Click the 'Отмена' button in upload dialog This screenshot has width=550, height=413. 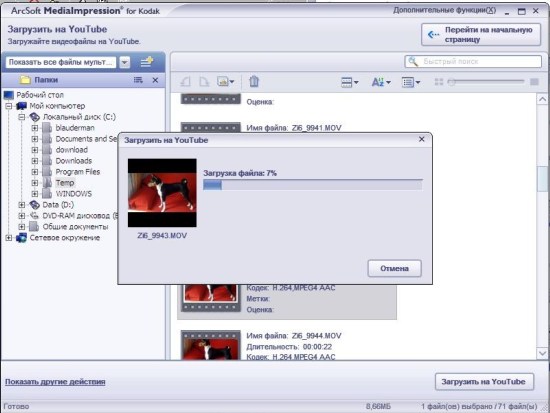394,268
